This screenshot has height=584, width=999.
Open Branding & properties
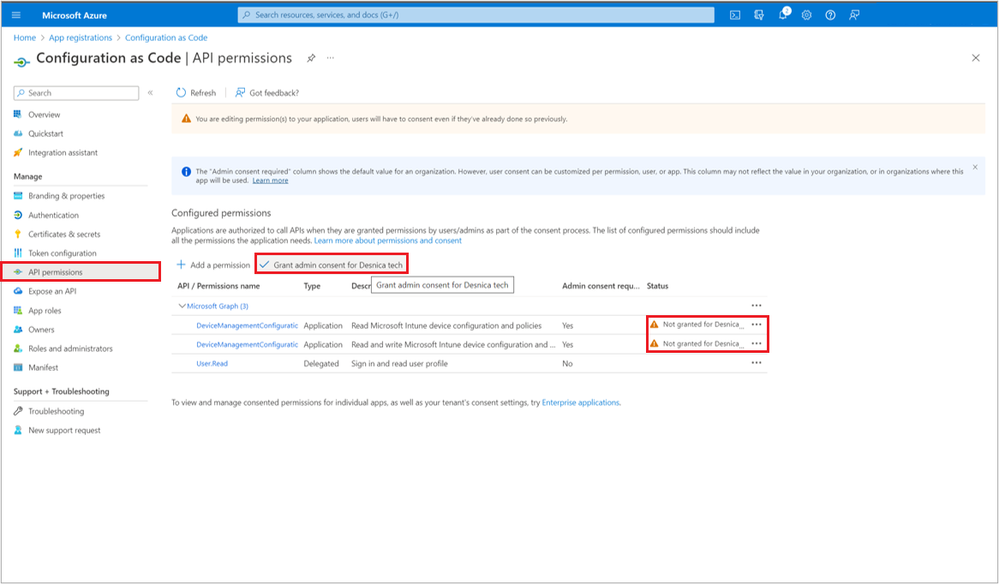(66, 196)
